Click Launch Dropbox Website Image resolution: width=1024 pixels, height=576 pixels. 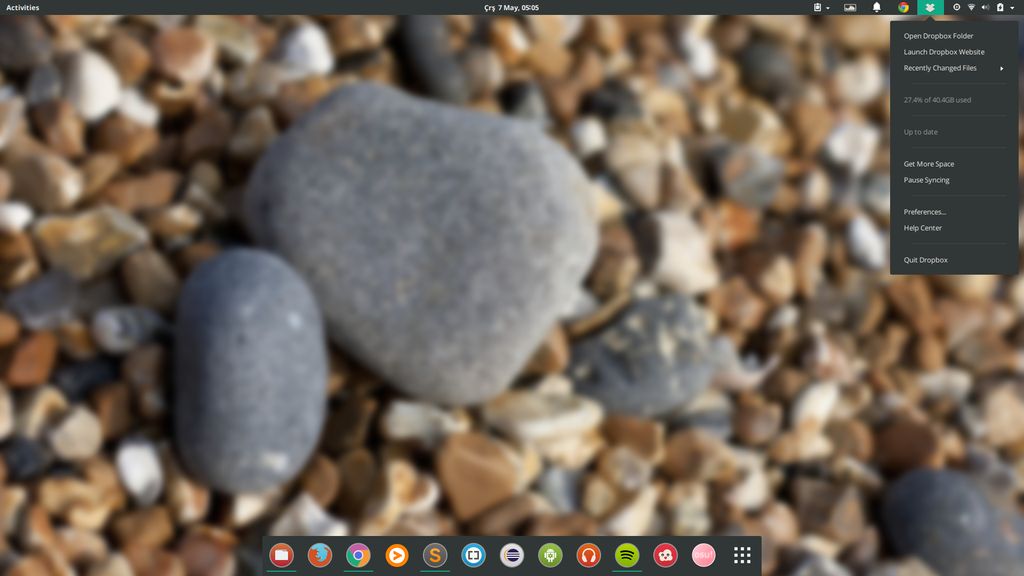[943, 52]
